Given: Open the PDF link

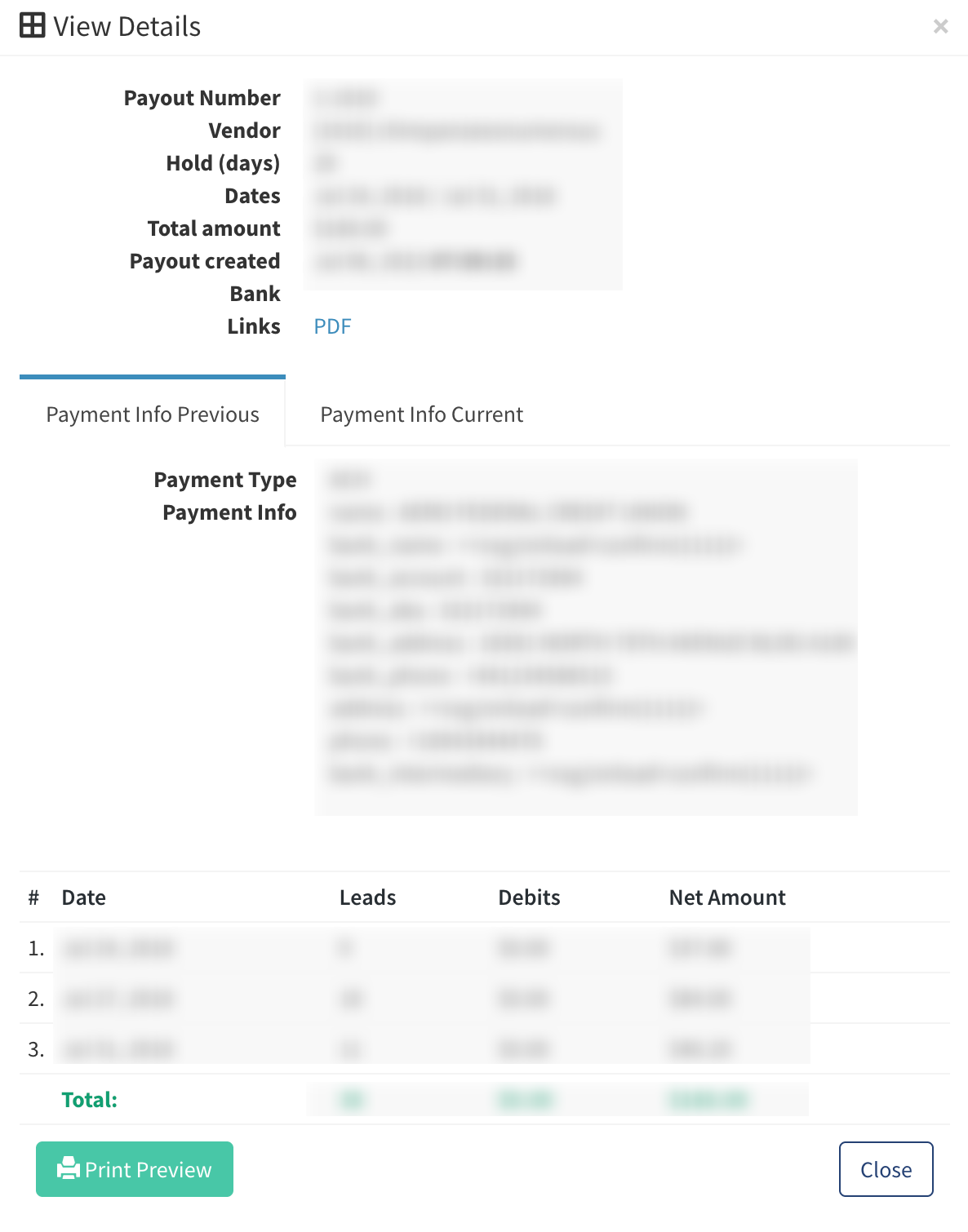Looking at the screenshot, I should (332, 326).
